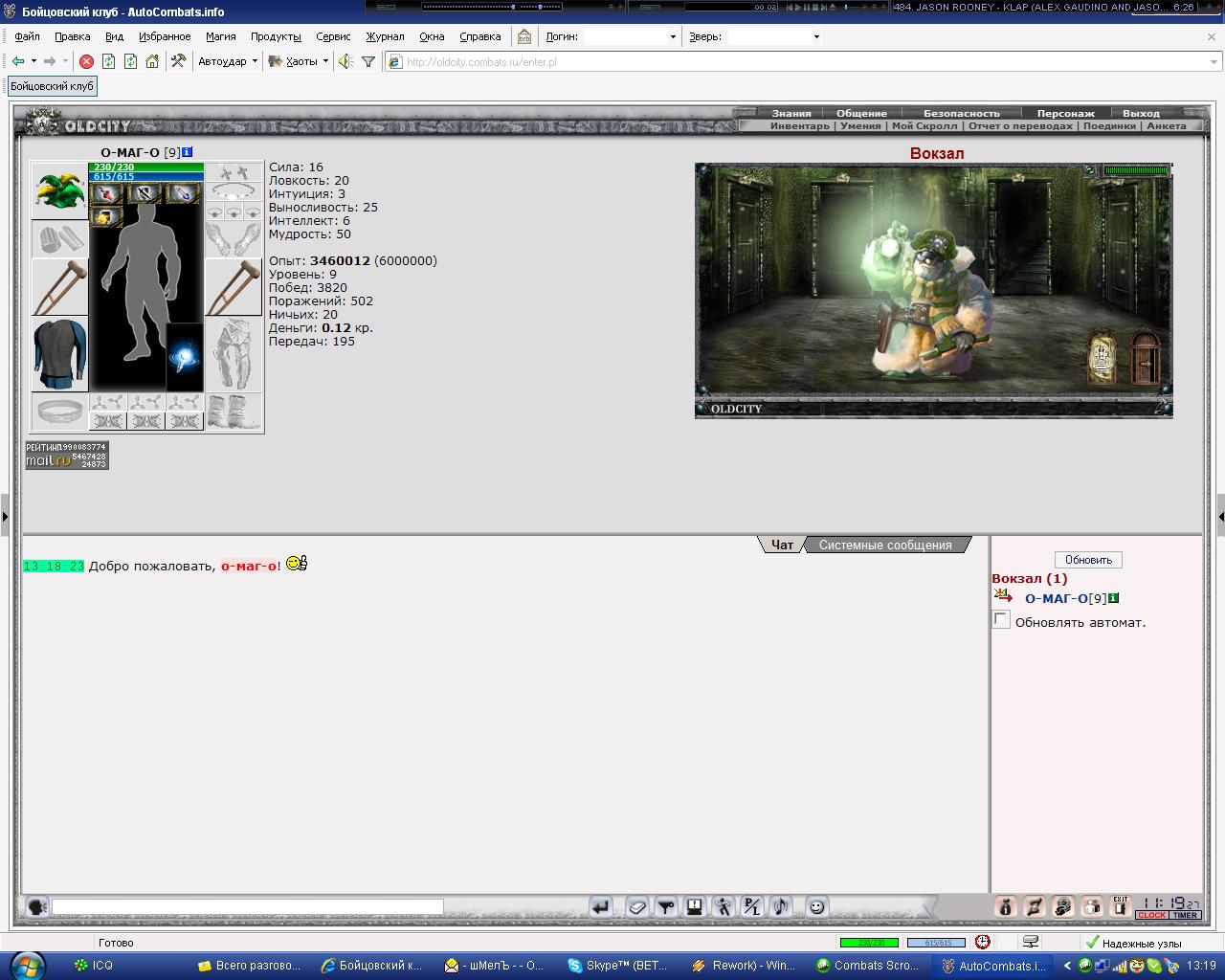Open the Анкета link

1166,125
